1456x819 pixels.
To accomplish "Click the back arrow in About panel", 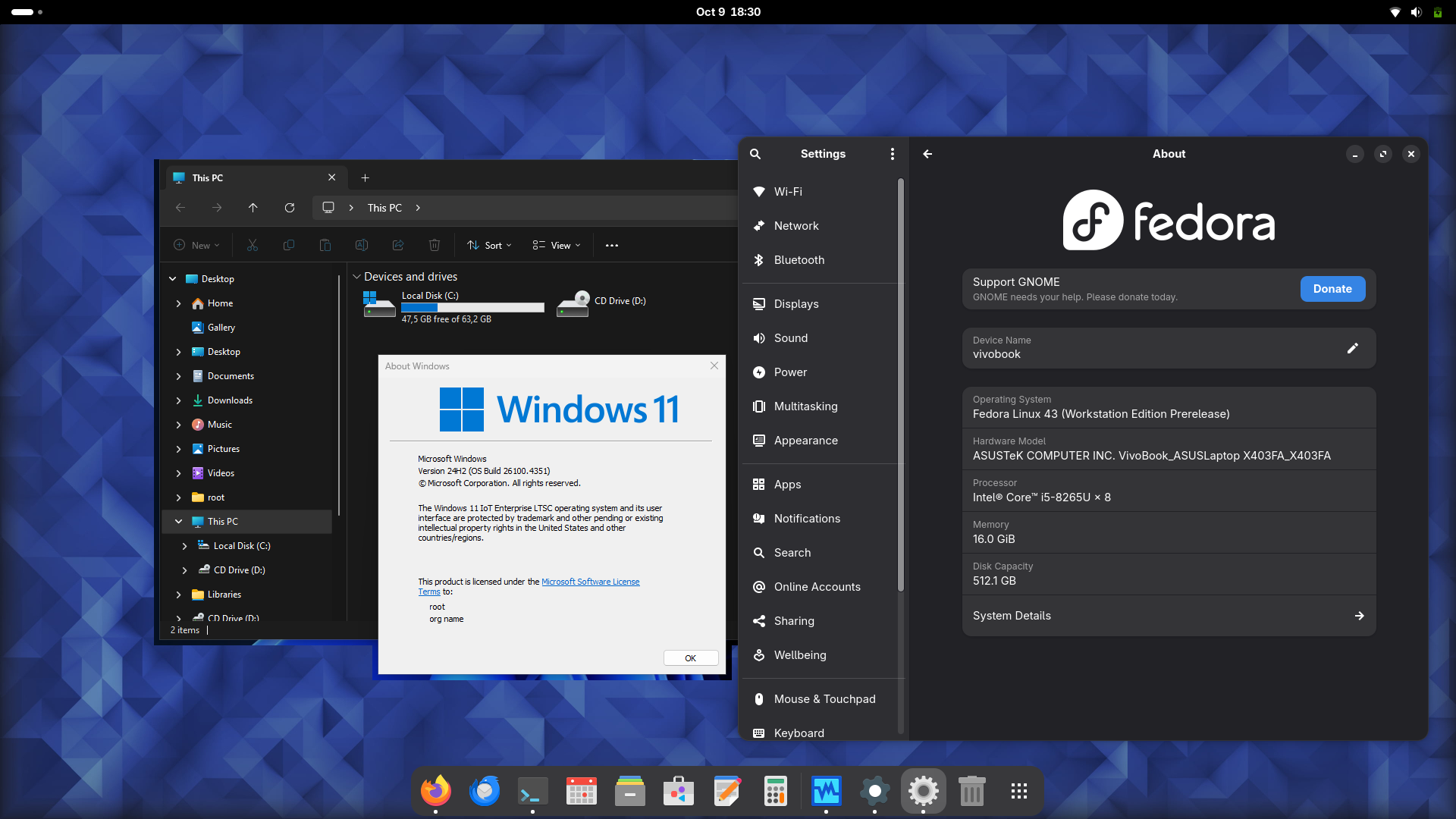I will point(927,154).
